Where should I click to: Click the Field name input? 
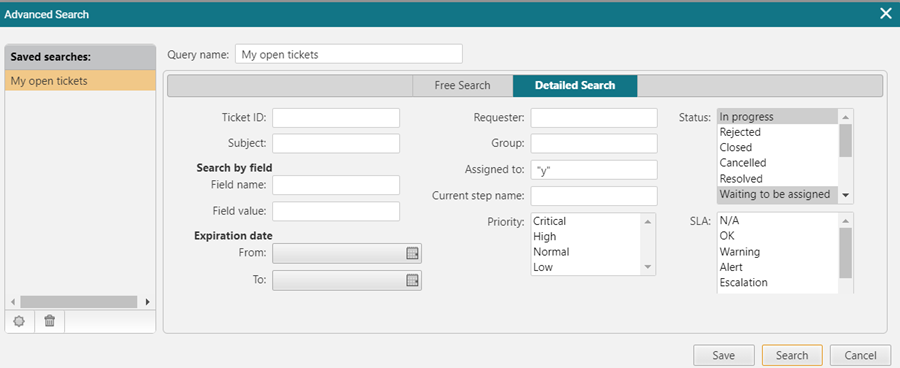click(x=336, y=185)
